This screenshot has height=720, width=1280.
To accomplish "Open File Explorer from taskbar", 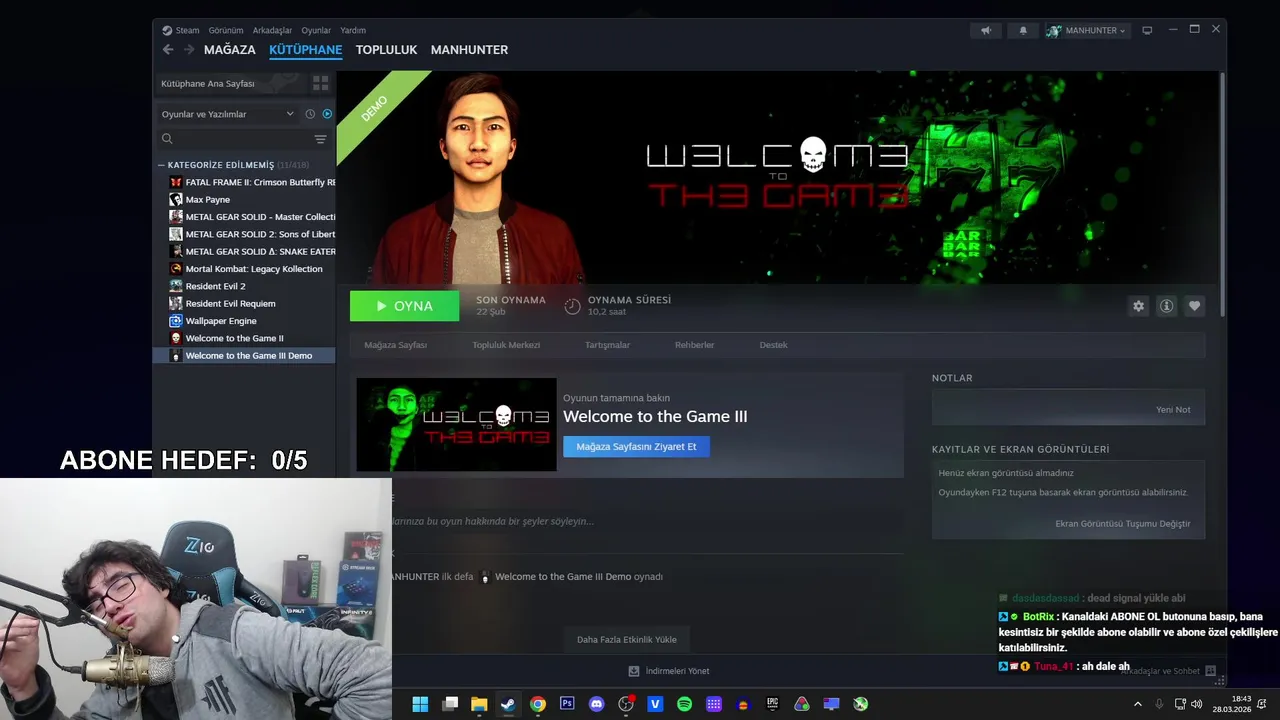I will [x=479, y=704].
